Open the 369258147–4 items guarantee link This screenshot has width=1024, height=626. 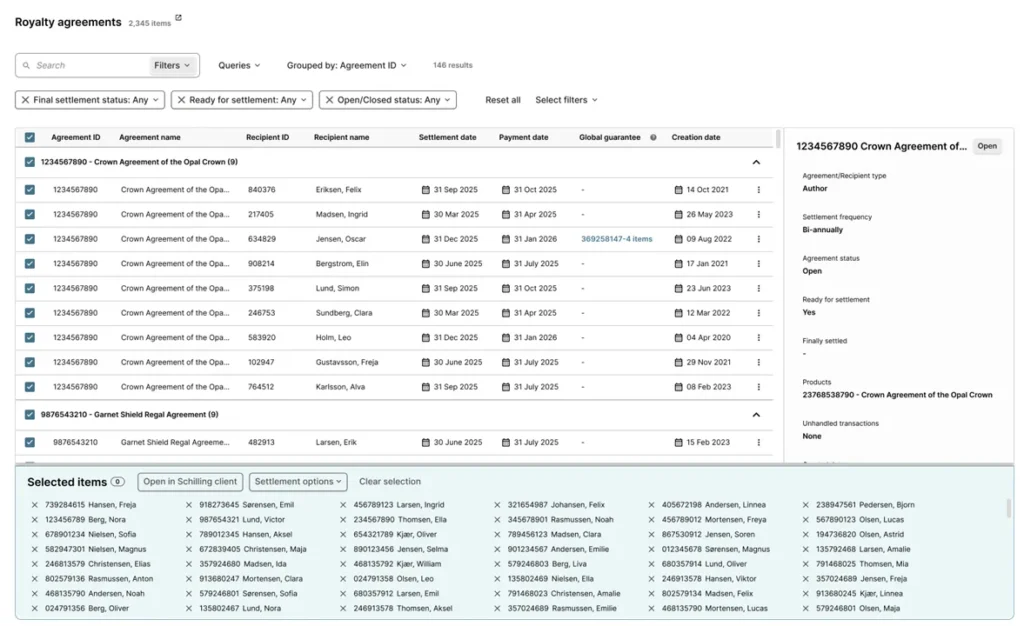click(616, 239)
